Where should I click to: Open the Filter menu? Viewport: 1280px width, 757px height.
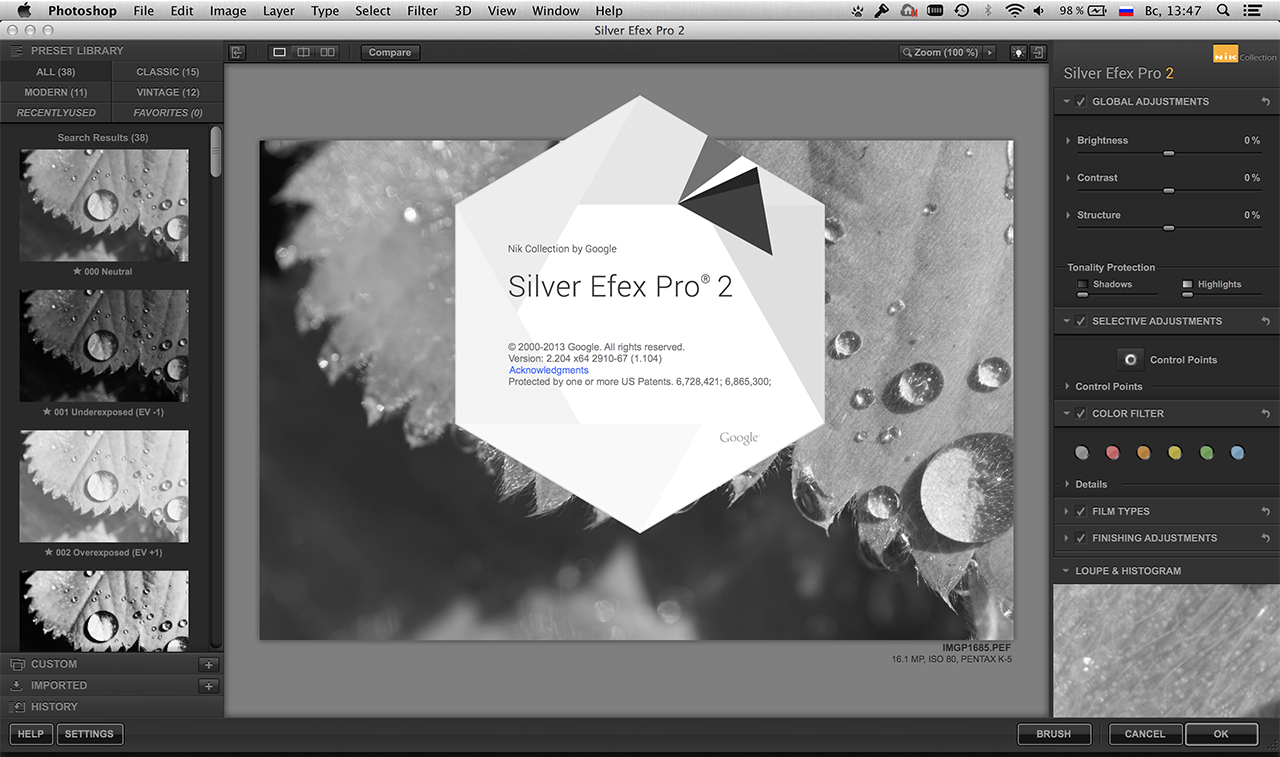tap(422, 11)
